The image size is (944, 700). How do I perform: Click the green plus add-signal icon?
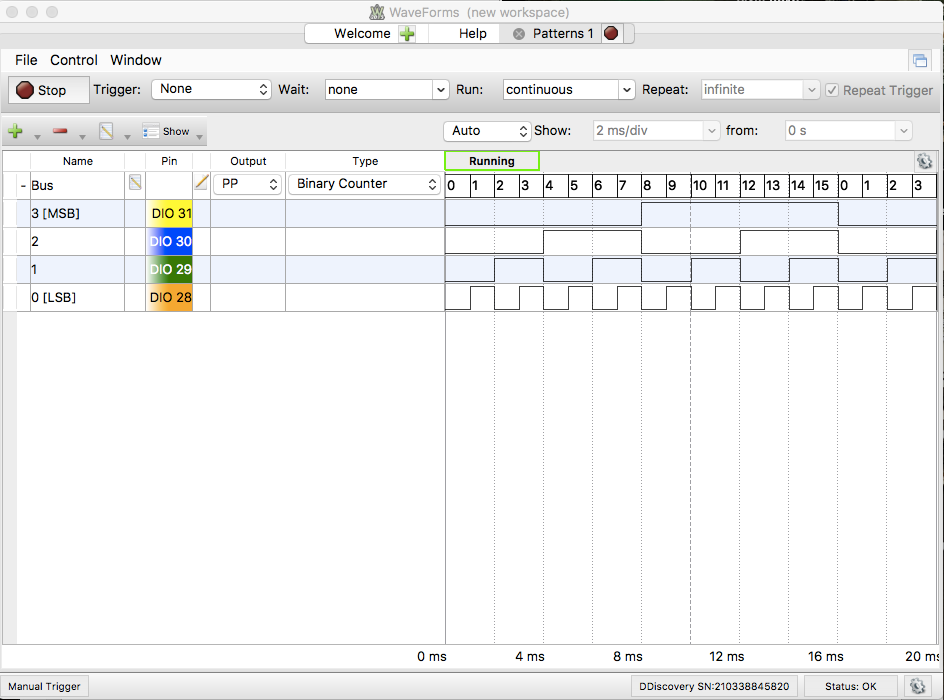16,131
